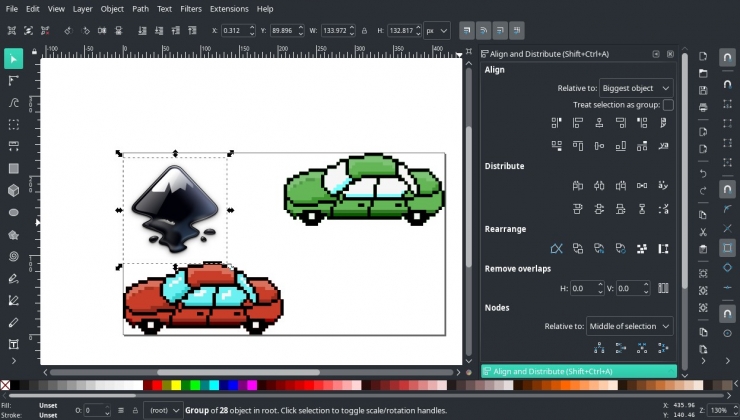Click the Deselect icon in toolbar

click(x=45, y=31)
